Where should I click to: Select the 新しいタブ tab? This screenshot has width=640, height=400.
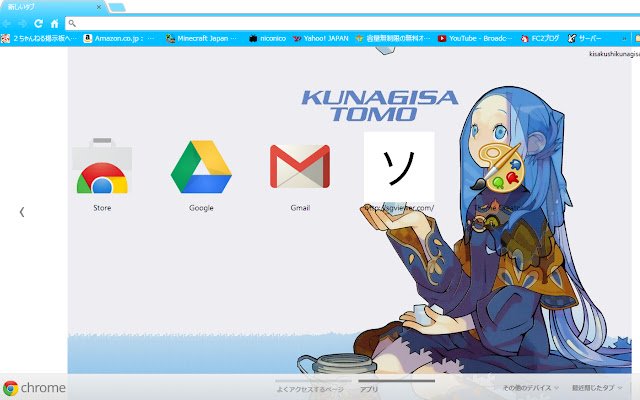point(53,7)
